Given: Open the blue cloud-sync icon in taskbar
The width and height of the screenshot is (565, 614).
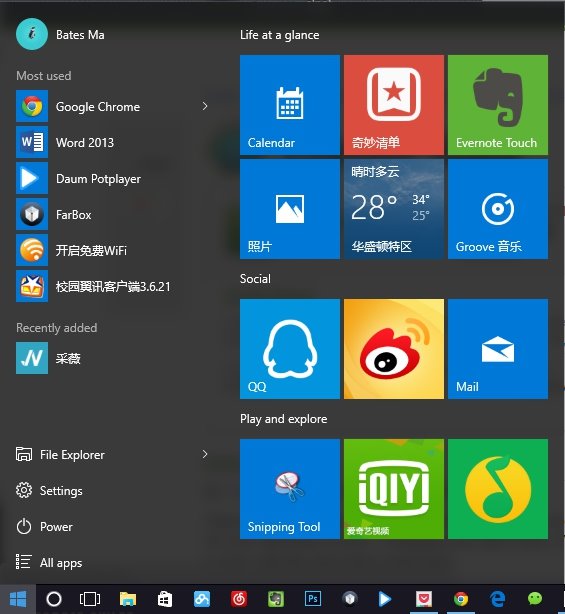Looking at the screenshot, I should tap(202, 599).
